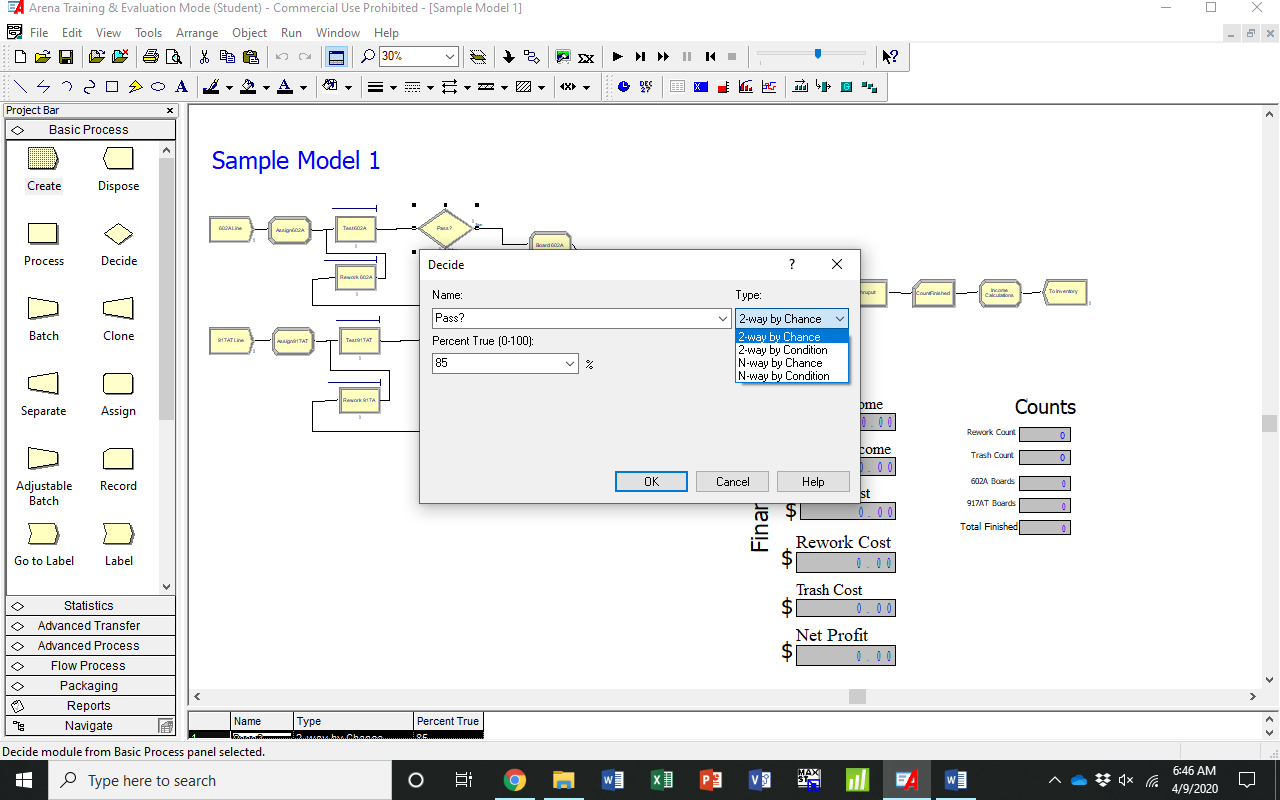Open the Arrange menu
This screenshot has width=1280, height=800.
click(x=197, y=33)
